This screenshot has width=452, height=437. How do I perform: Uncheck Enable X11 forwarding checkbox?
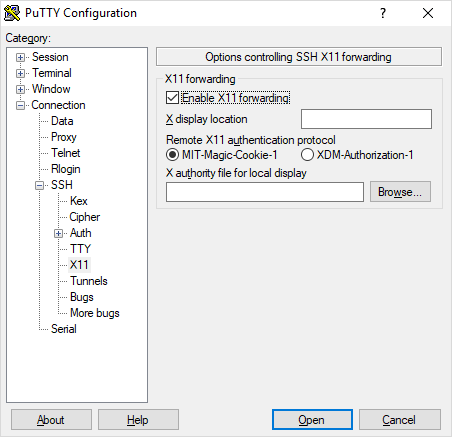(172, 98)
